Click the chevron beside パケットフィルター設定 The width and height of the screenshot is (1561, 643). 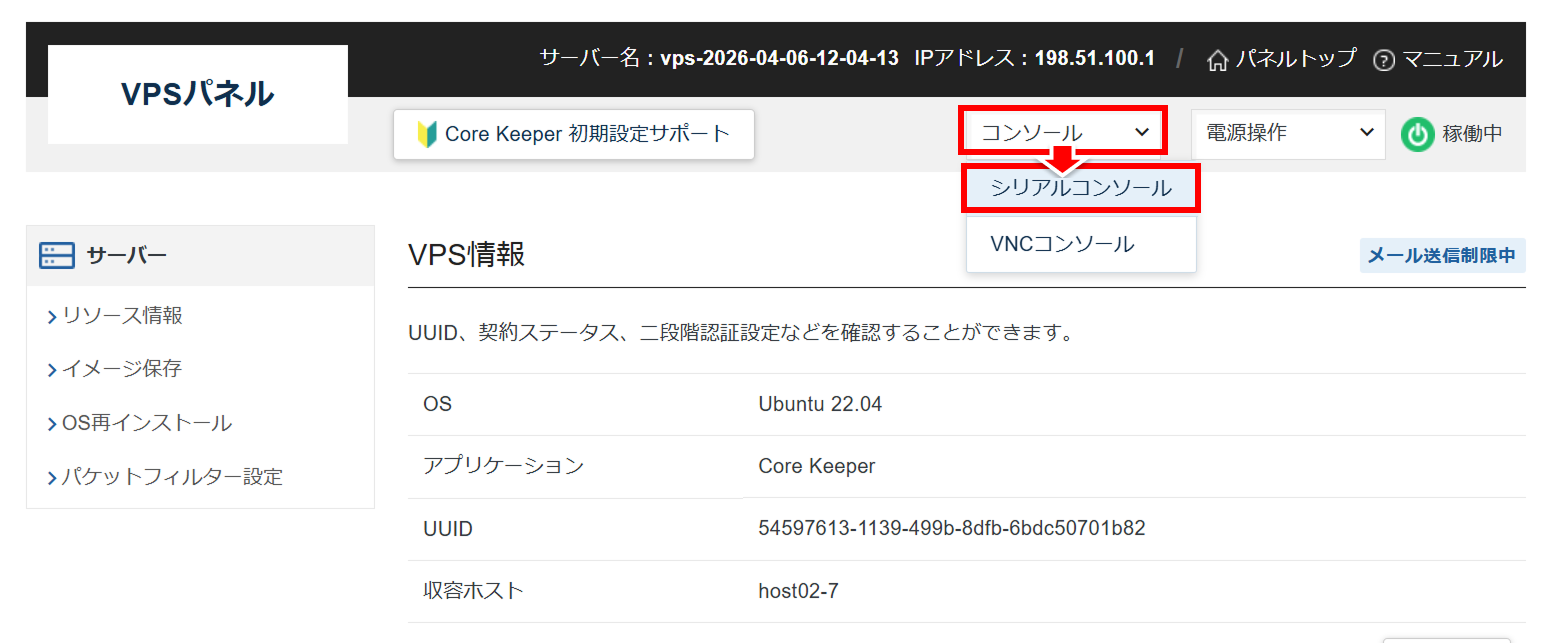point(52,478)
